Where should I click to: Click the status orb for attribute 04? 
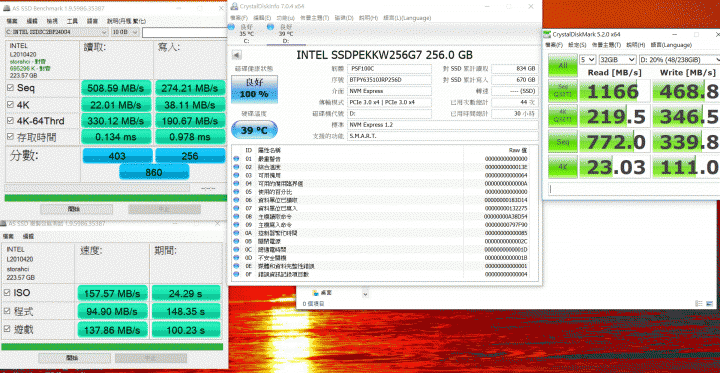pos(236,183)
